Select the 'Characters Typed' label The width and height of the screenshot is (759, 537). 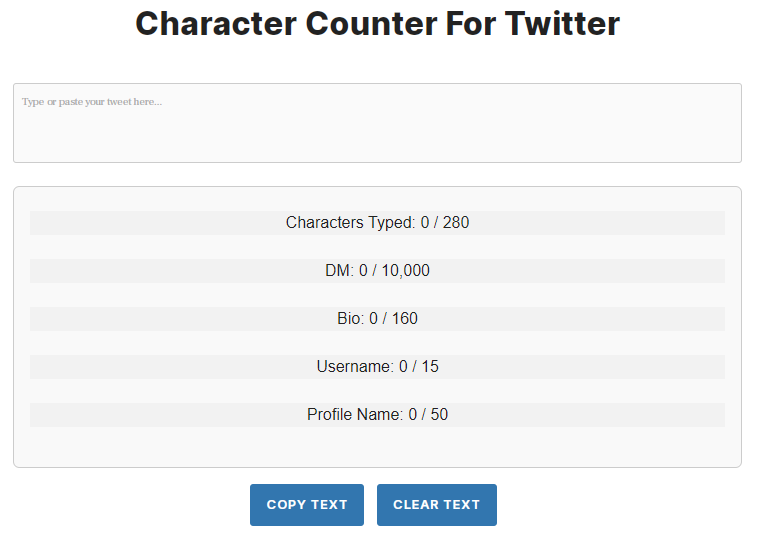tap(349, 223)
